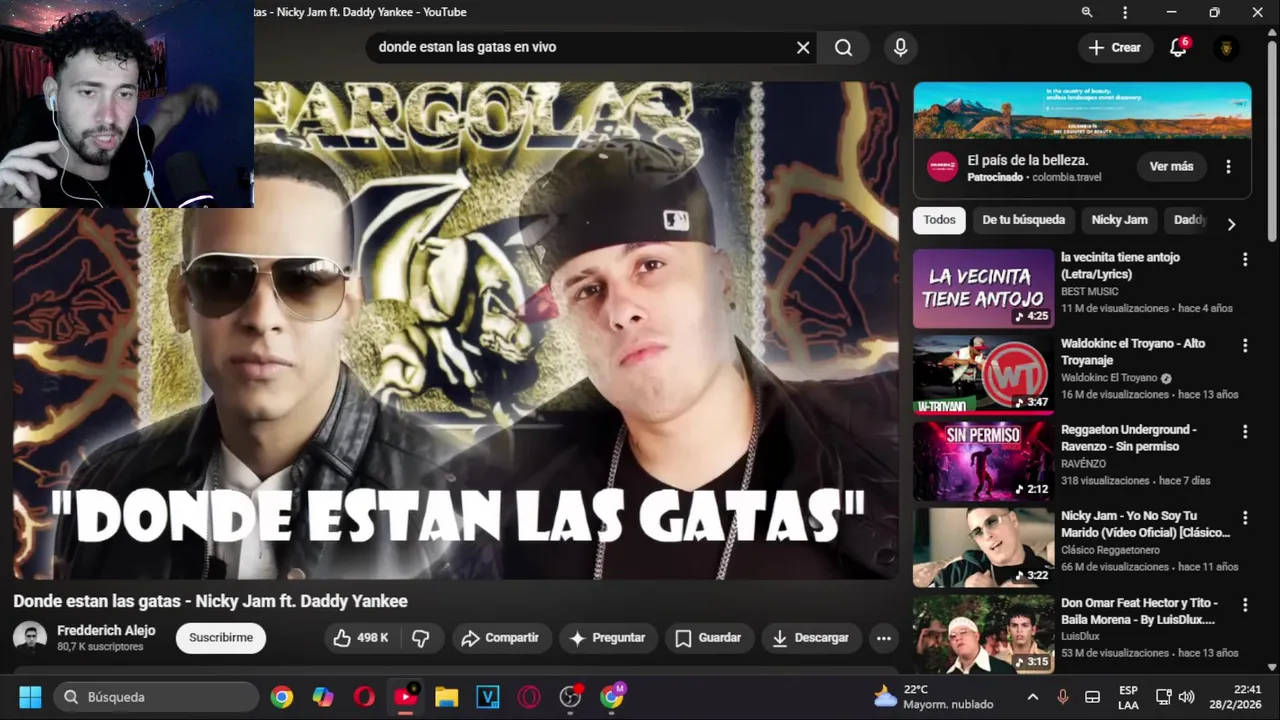Viewport: 1280px width, 720px height.
Task: Open Opera GX from taskbar
Action: click(x=529, y=697)
